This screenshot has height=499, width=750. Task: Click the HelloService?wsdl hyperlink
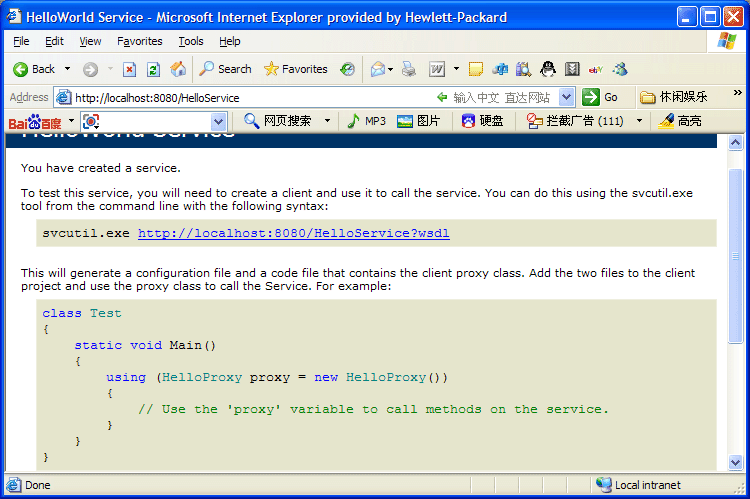[x=293, y=233]
